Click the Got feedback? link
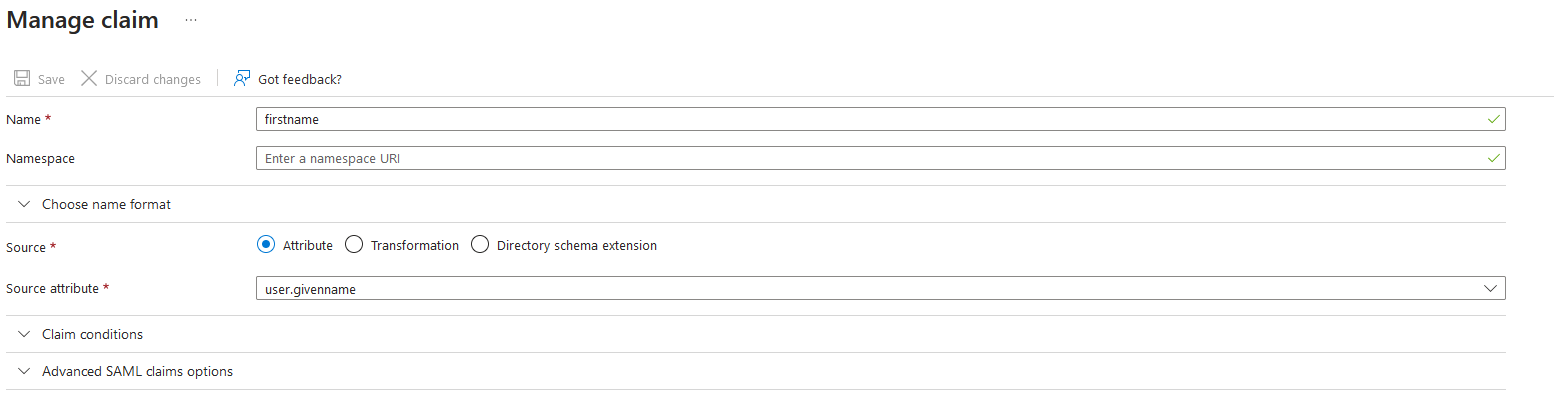1554x394 pixels. (300, 79)
